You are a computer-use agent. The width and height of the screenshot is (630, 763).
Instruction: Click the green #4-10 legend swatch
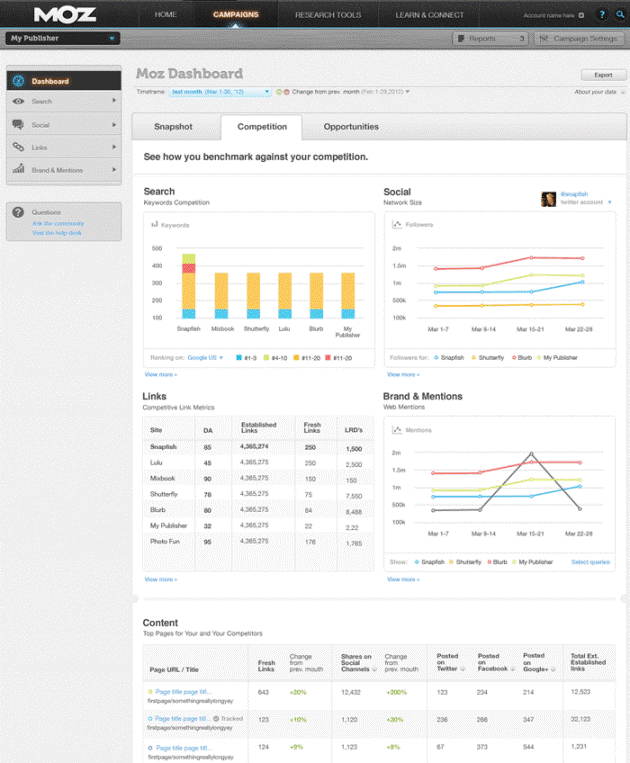266,358
